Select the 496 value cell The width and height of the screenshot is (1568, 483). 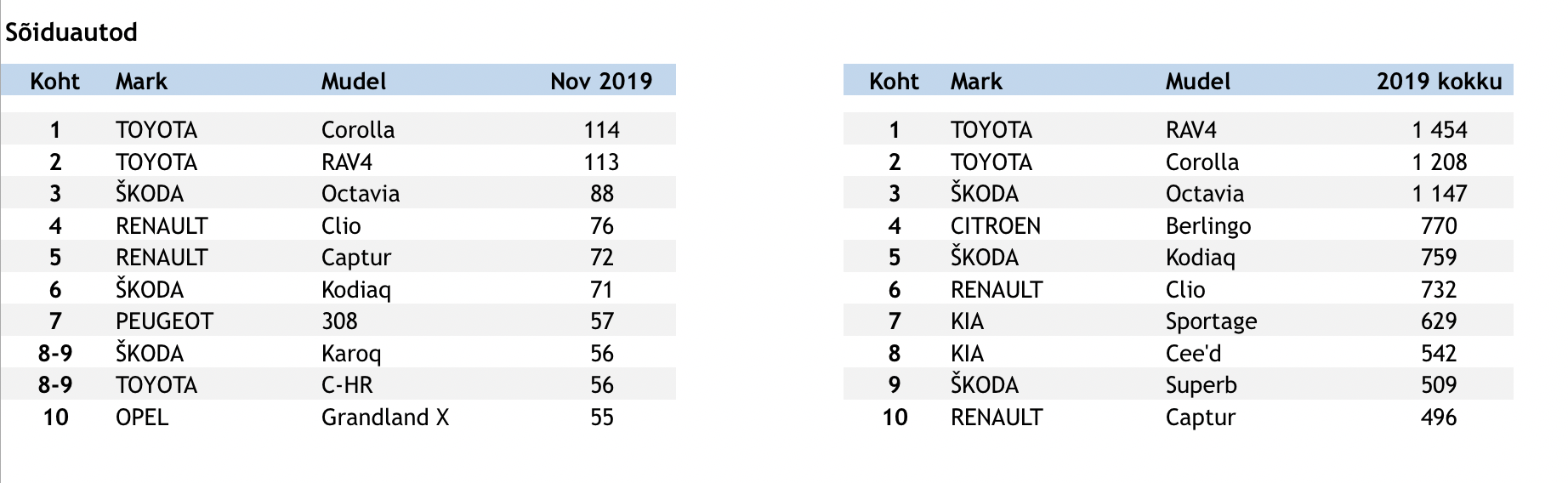point(1439,418)
